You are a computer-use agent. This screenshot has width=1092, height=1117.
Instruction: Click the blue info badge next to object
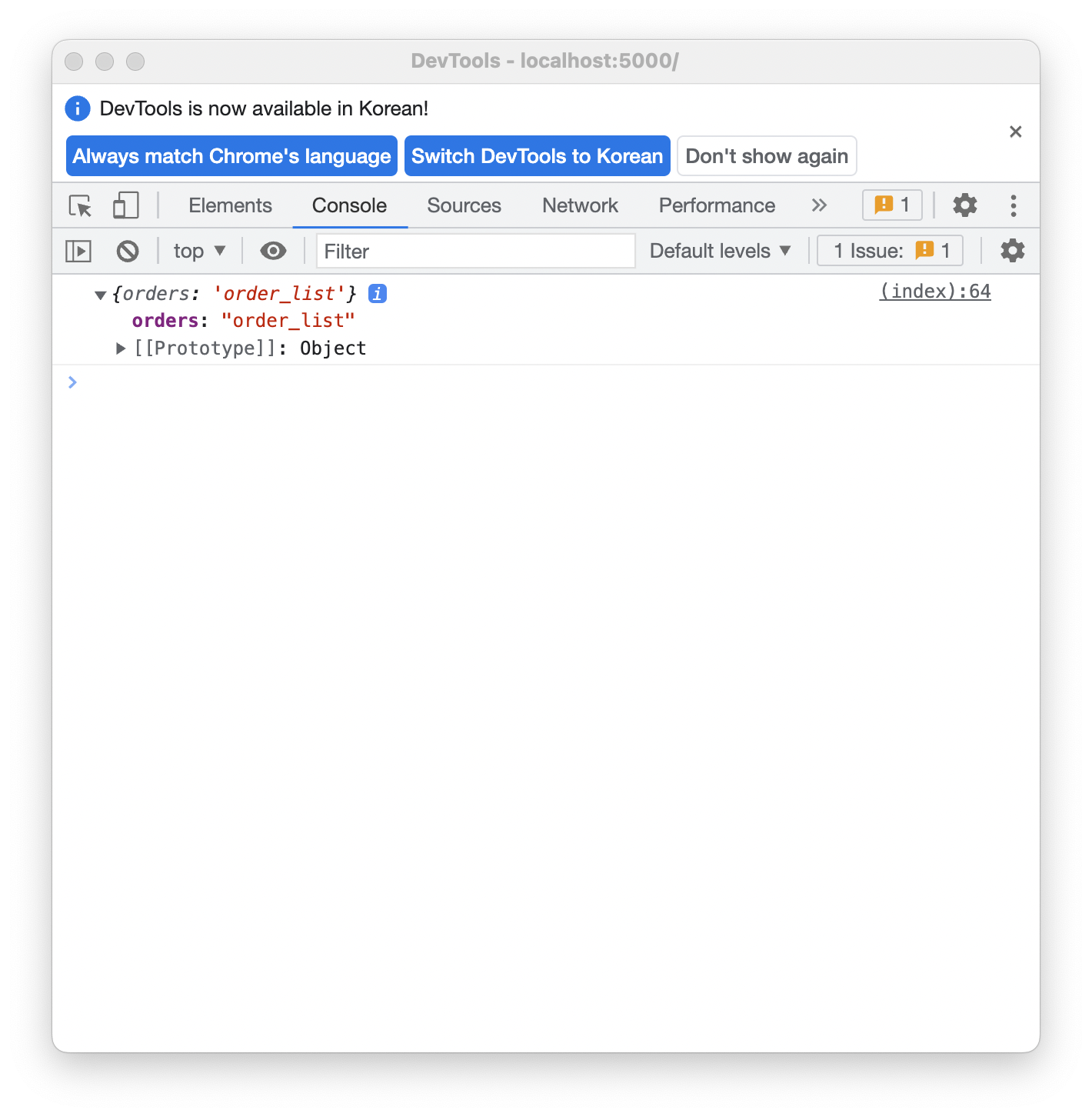[378, 293]
